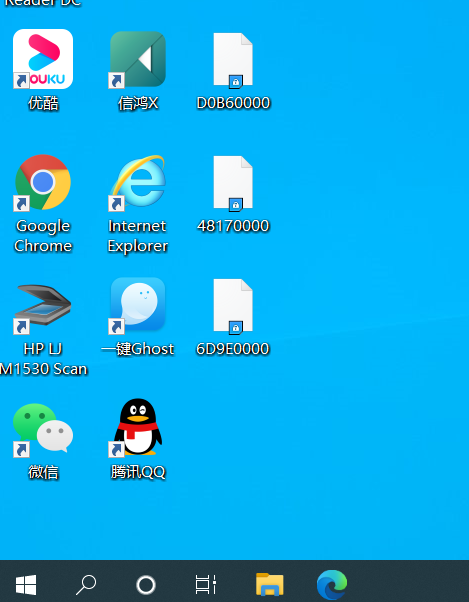
Task: Open File Explorer from the taskbar
Action: [x=270, y=584]
